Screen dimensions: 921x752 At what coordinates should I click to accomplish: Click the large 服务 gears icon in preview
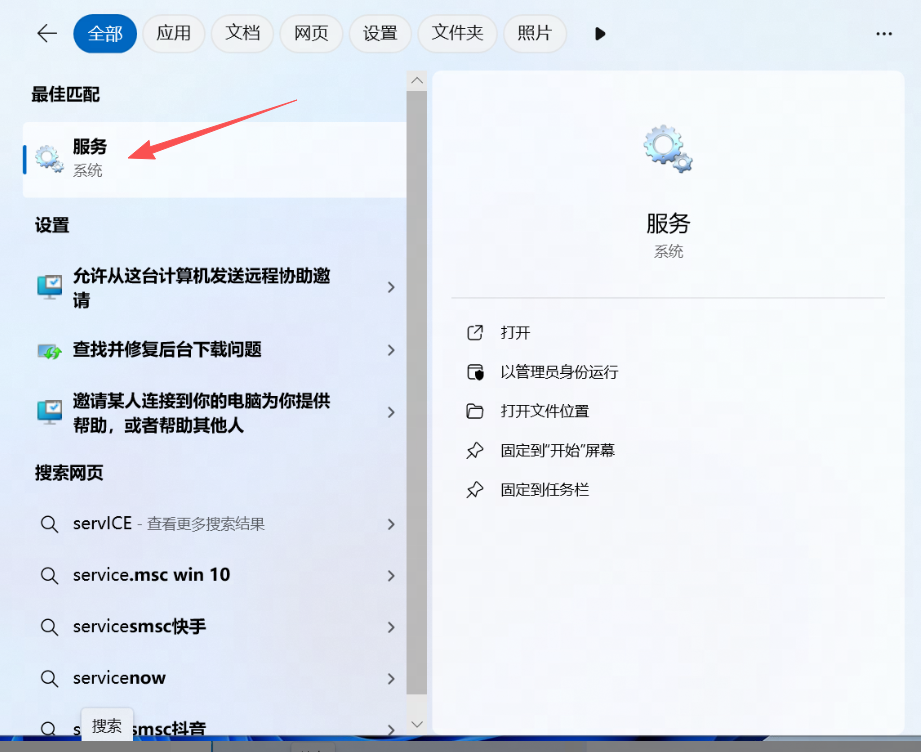tap(667, 149)
